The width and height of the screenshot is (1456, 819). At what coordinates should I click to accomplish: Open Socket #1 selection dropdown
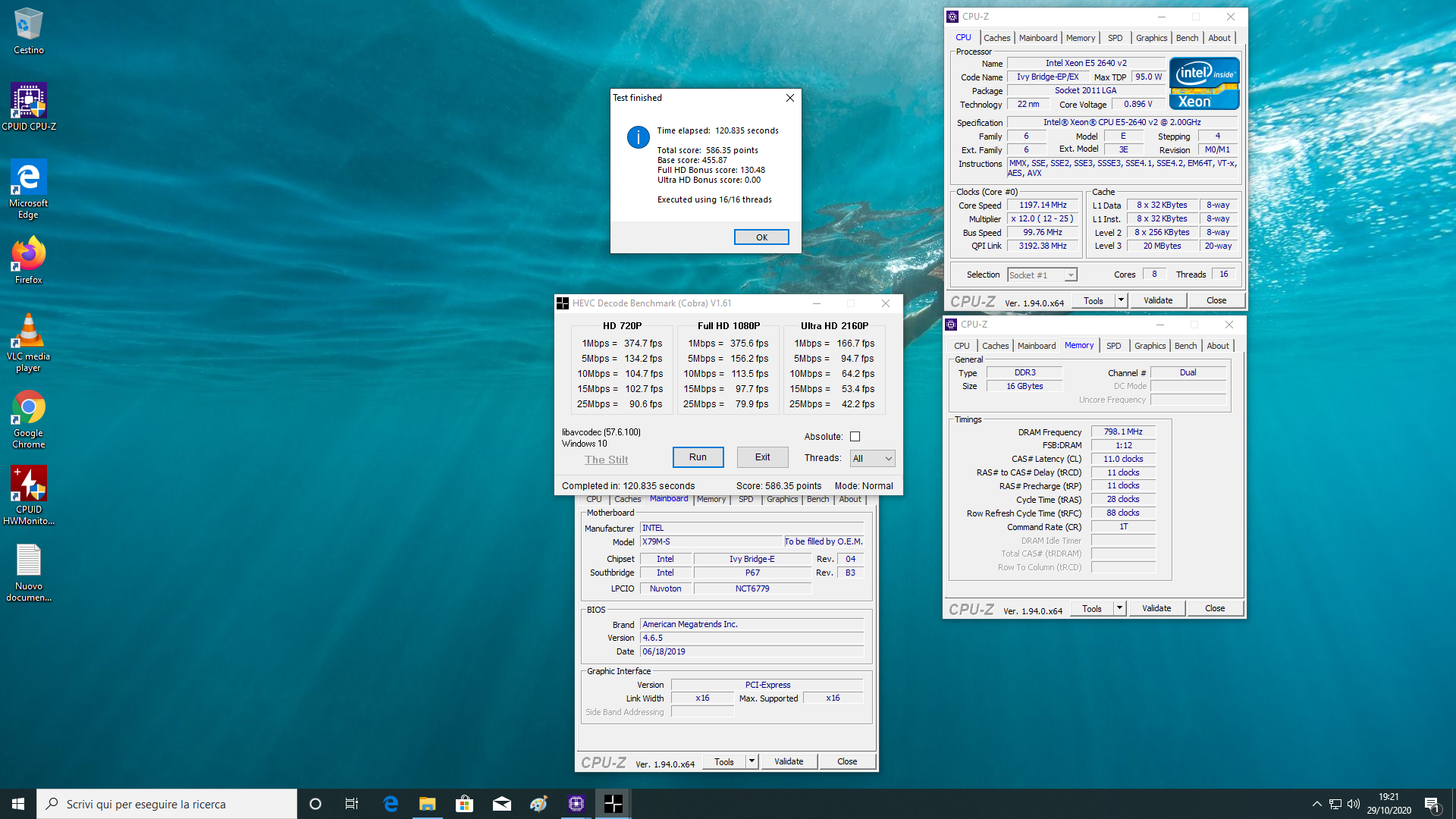pyautogui.click(x=1041, y=275)
